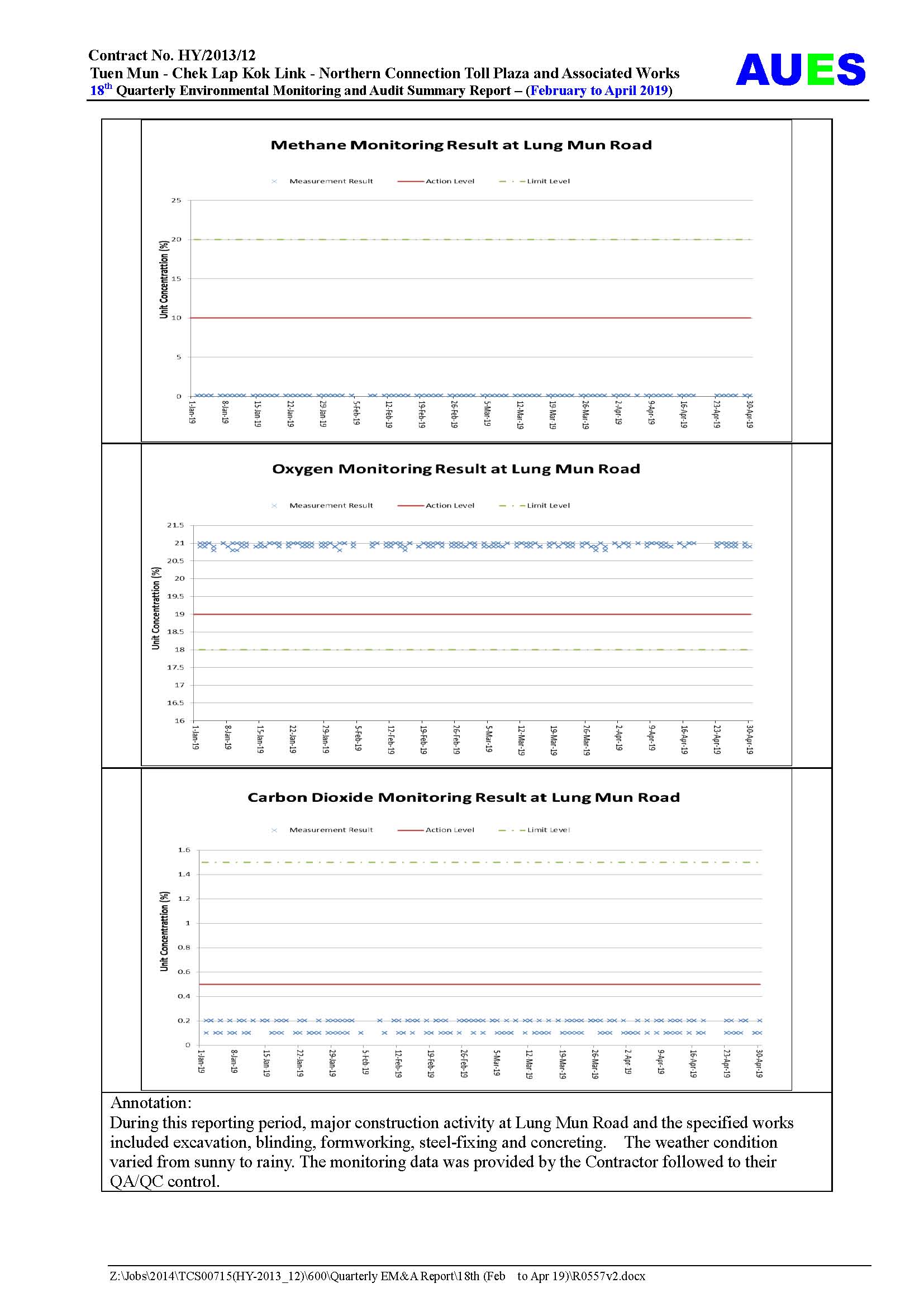Image resolution: width=924 pixels, height=1307 pixels.
Task: Click the Measurement Result marker in Oxygen legend
Action: 274,506
